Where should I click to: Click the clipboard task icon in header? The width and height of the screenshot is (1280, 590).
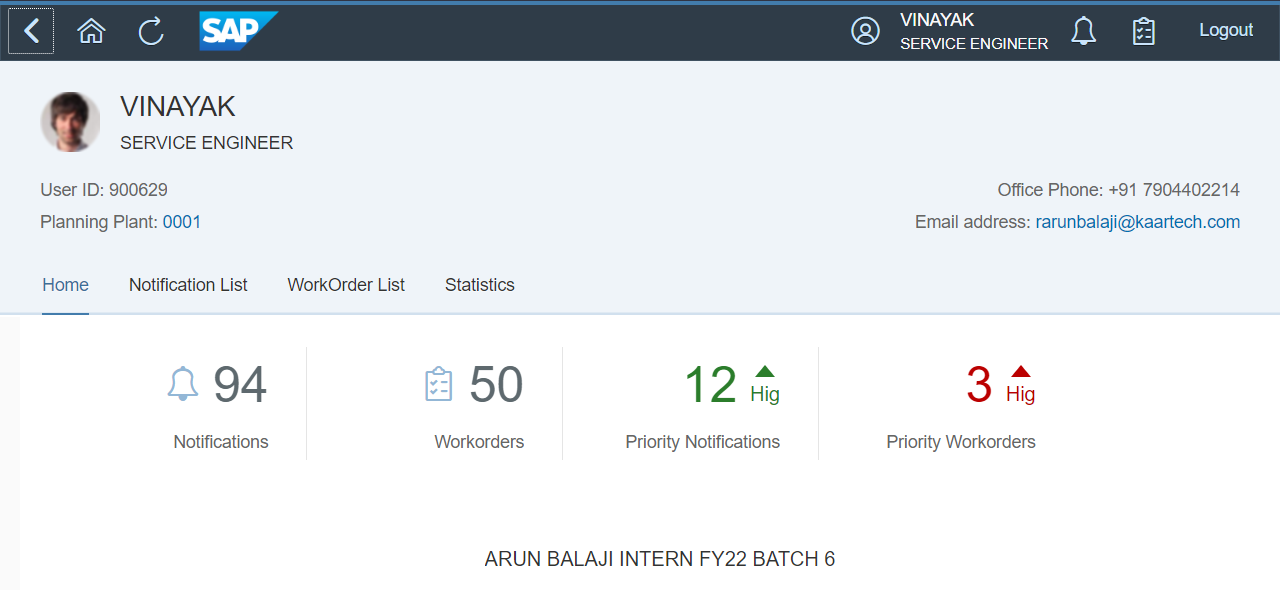click(x=1143, y=31)
